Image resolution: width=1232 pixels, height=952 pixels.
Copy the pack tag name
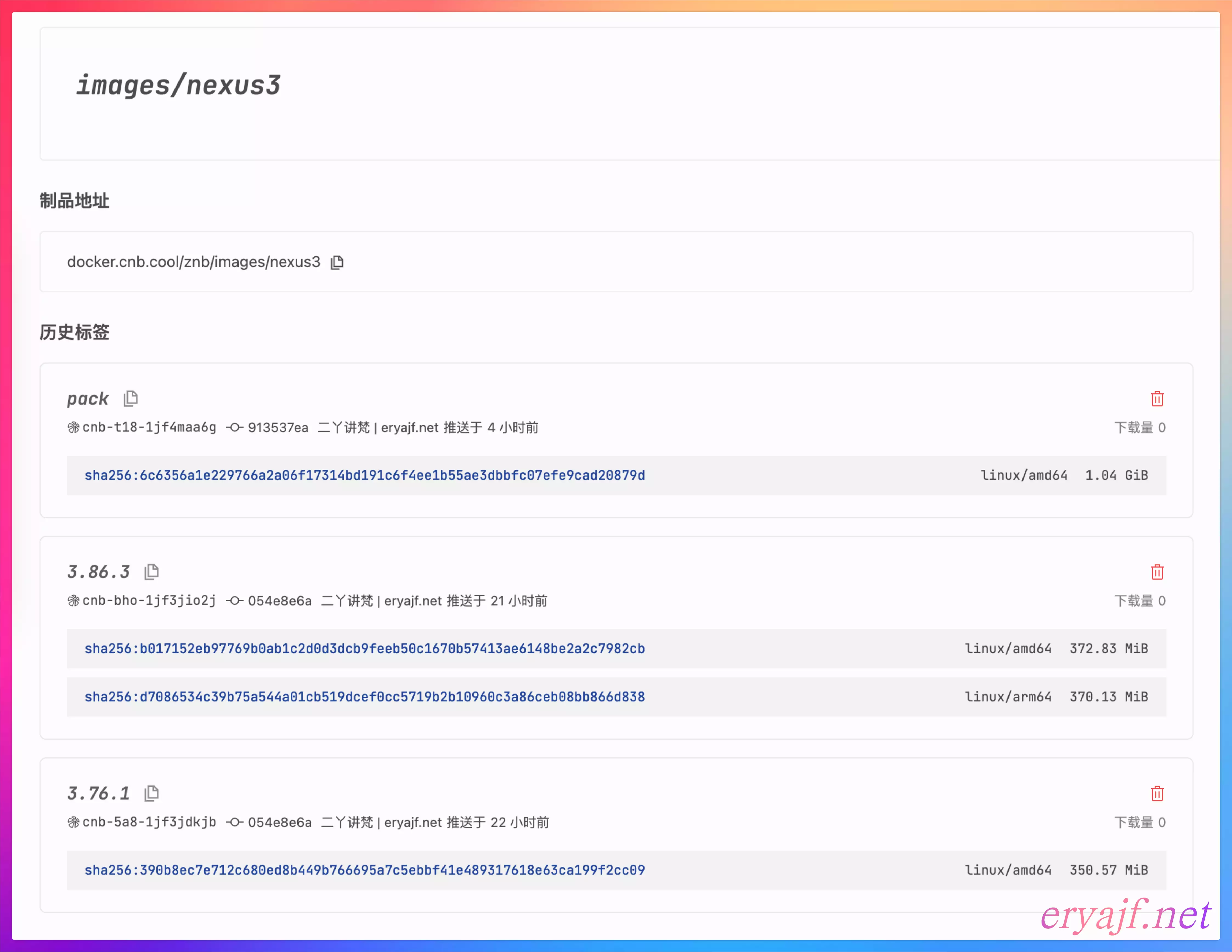coord(131,399)
